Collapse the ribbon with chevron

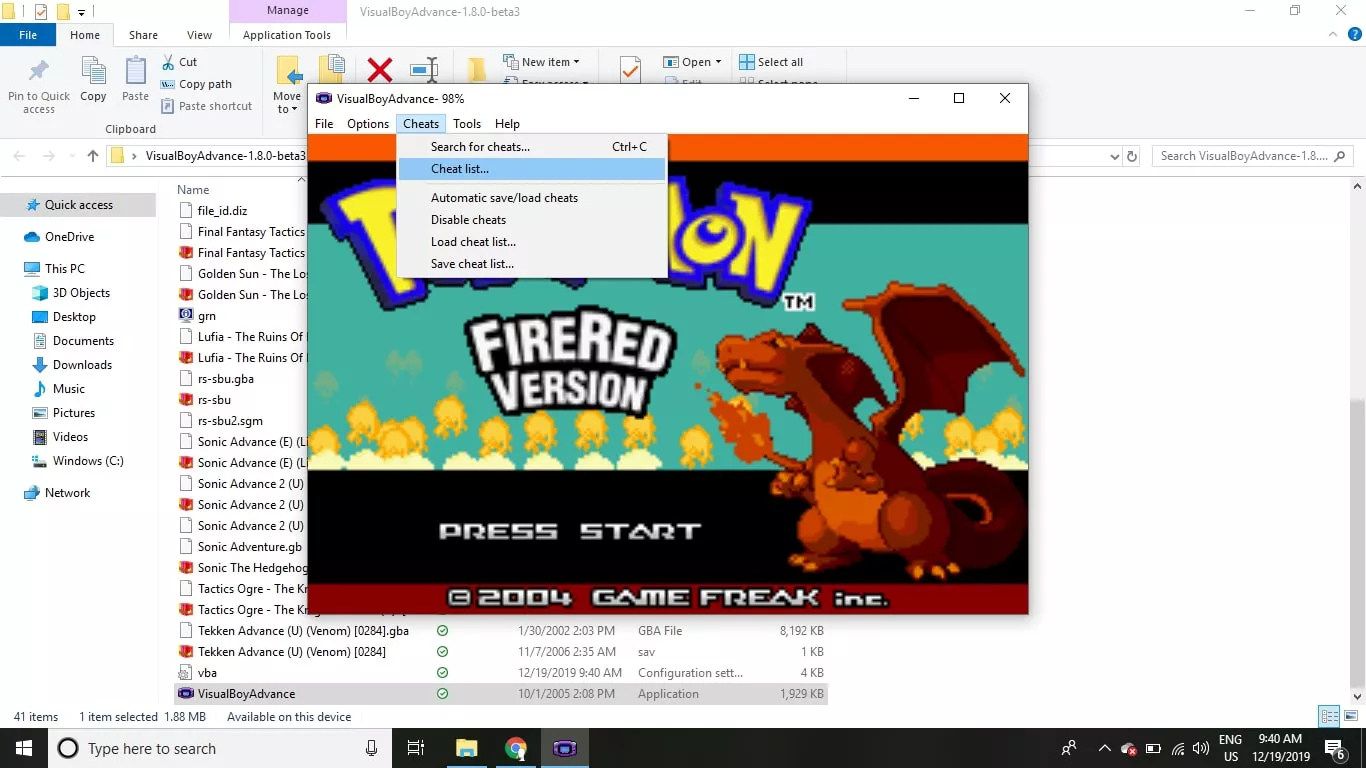pyautogui.click(x=1335, y=35)
